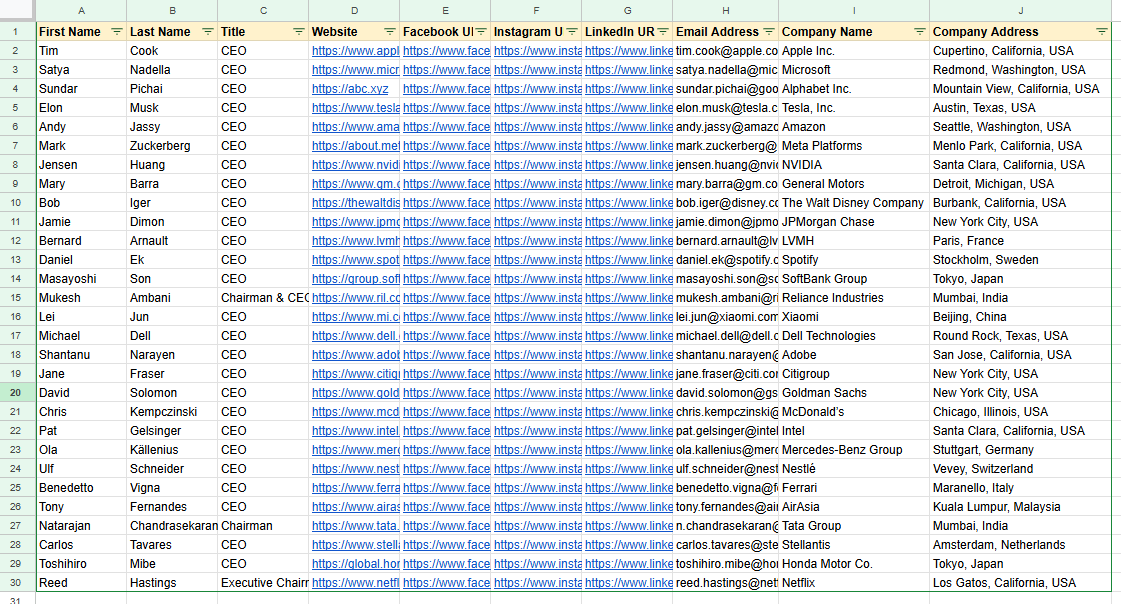
Task: Open Toshihiro Mibe's global.honda website link
Action: pyautogui.click(x=355, y=564)
